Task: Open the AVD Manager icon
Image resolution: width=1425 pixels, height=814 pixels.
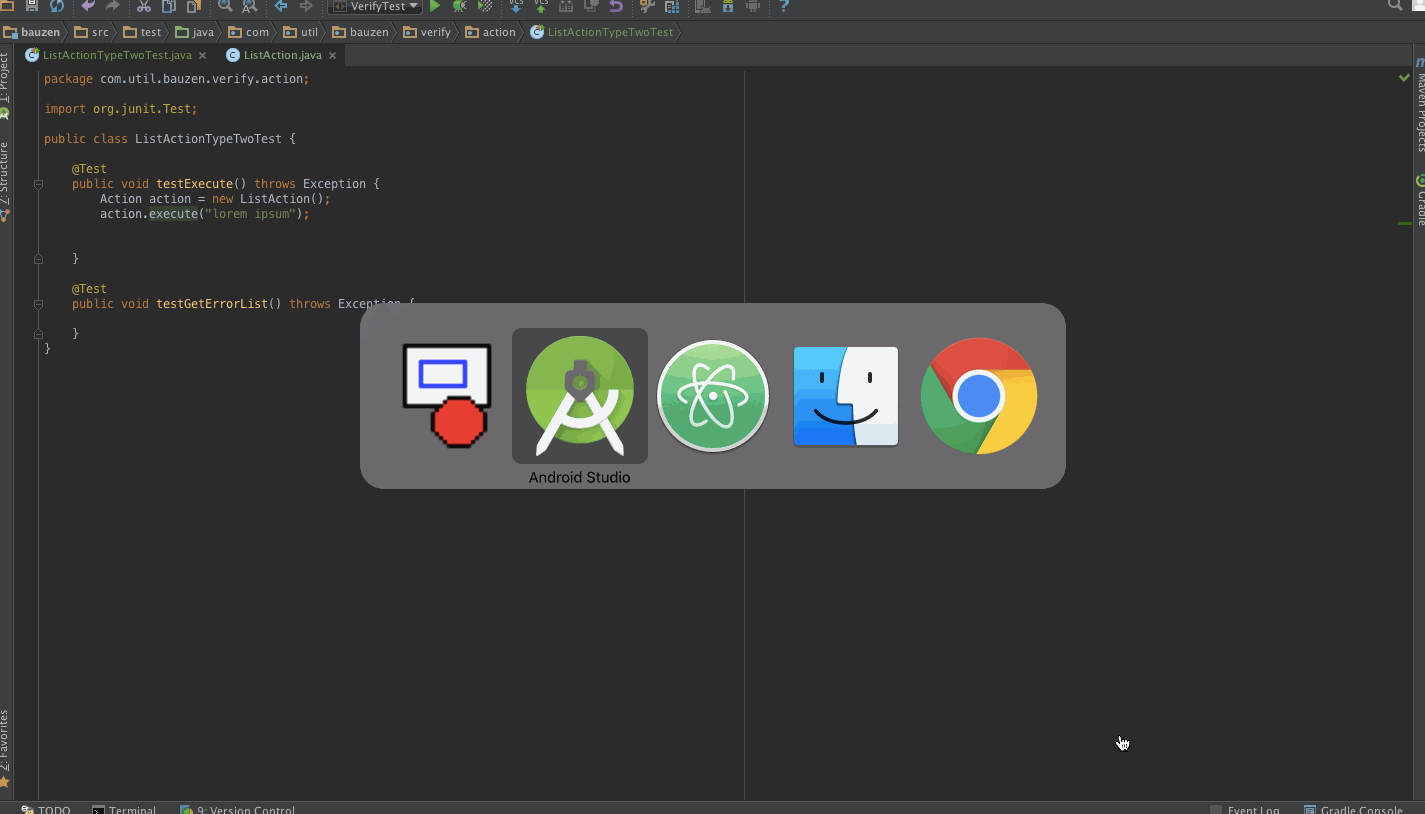Action: pos(703,6)
